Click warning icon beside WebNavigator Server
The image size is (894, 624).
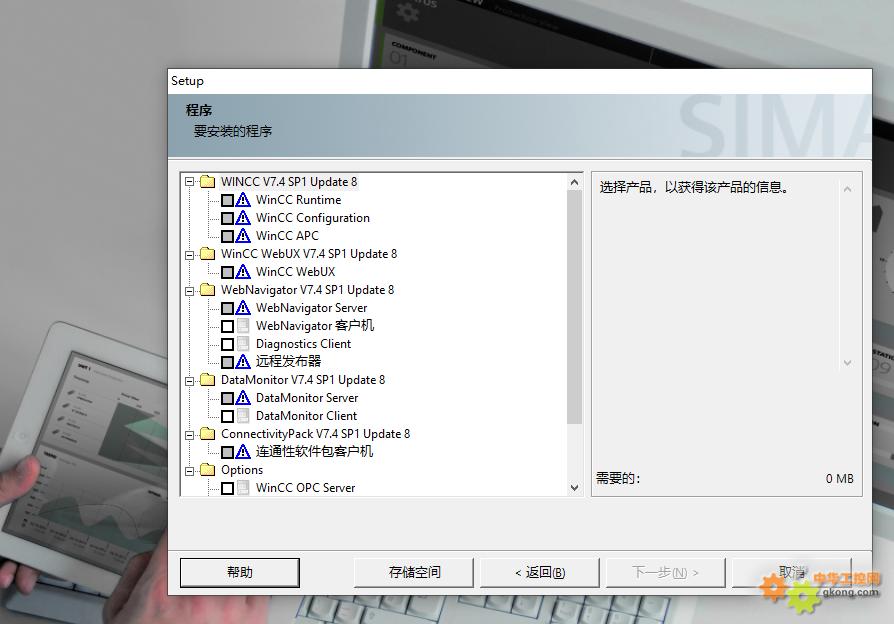pyautogui.click(x=243, y=308)
